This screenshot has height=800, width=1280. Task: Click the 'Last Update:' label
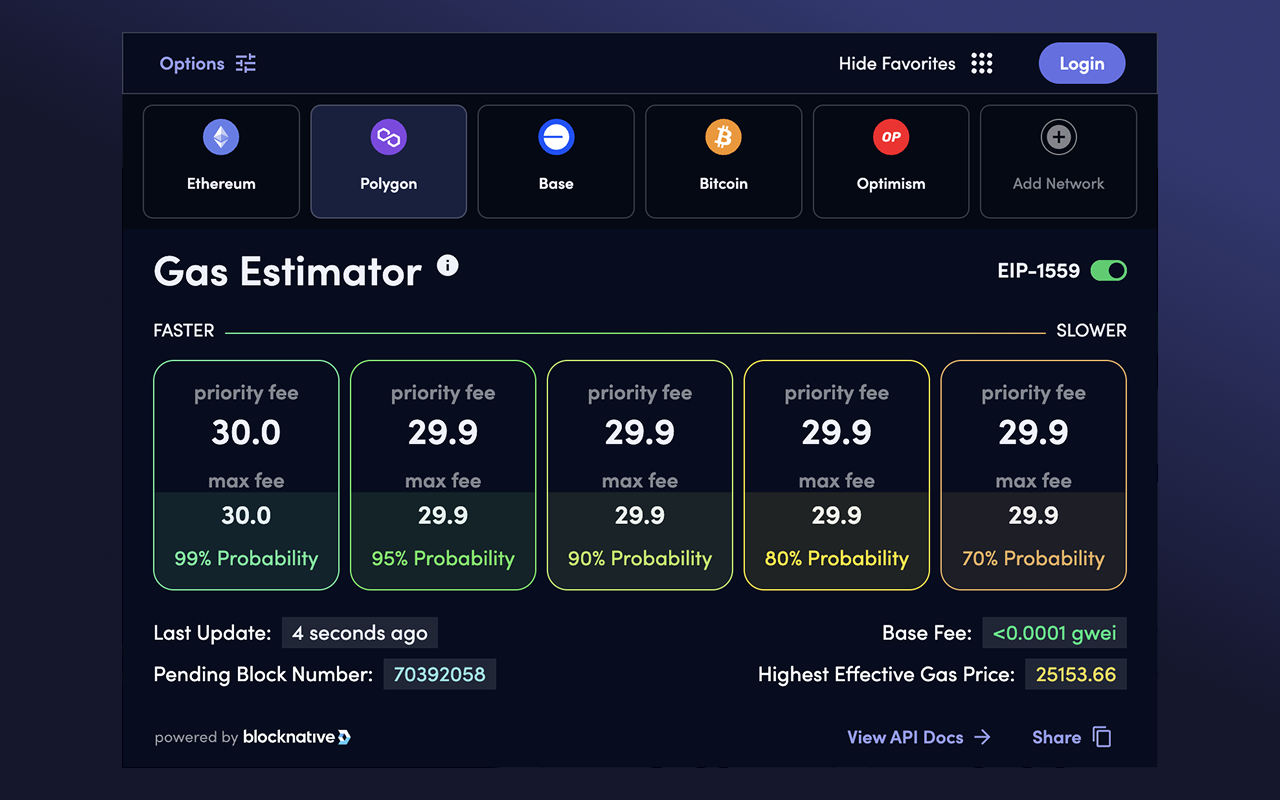(212, 633)
